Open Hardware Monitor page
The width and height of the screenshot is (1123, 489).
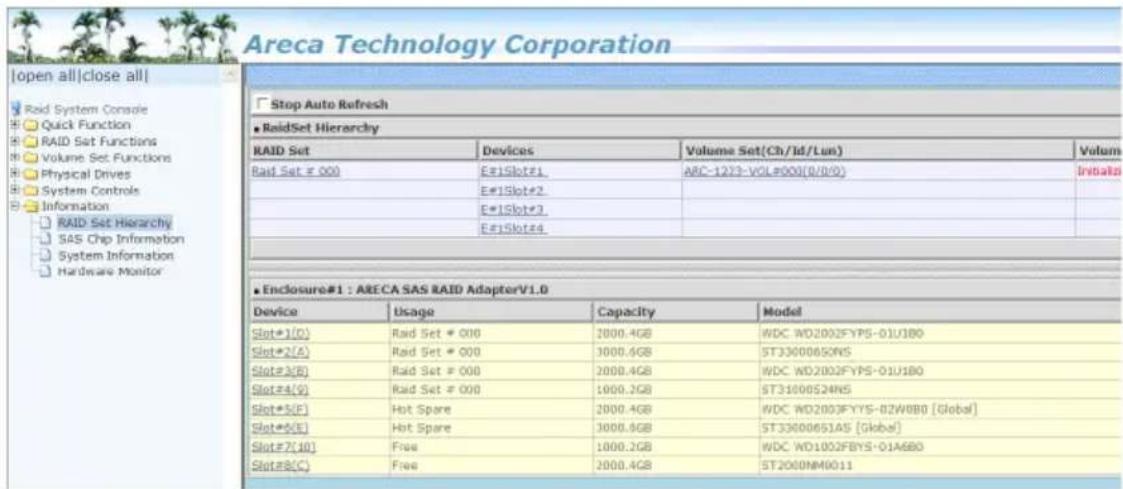[110, 272]
